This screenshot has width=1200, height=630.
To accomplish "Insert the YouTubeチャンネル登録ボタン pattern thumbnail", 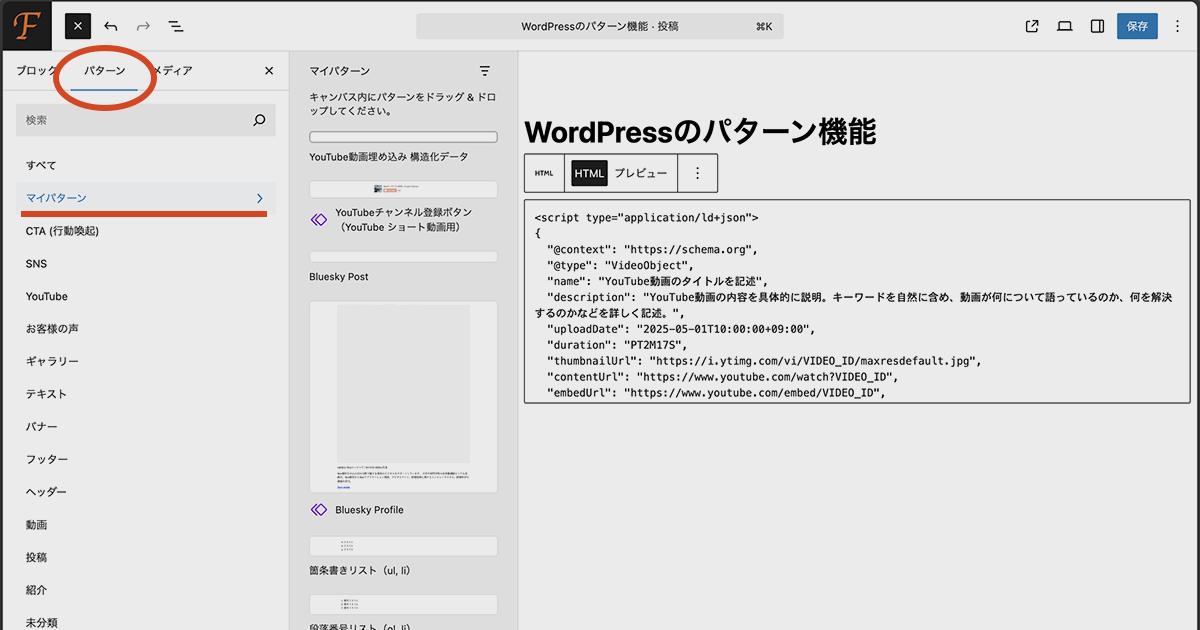I will point(403,189).
